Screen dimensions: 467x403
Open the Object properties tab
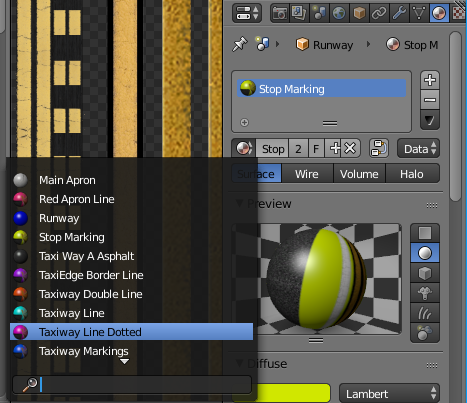click(359, 13)
